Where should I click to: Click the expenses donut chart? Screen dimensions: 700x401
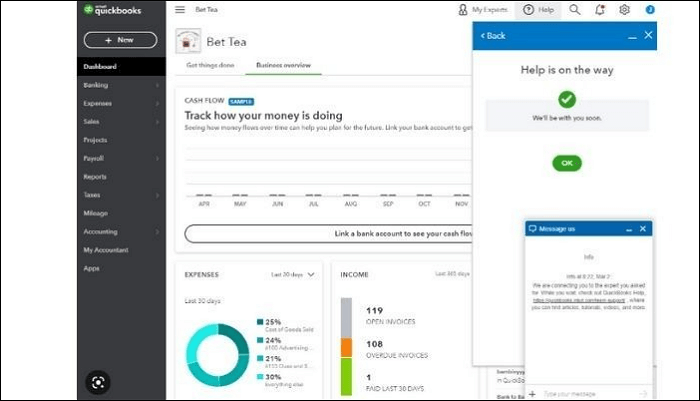pos(217,355)
